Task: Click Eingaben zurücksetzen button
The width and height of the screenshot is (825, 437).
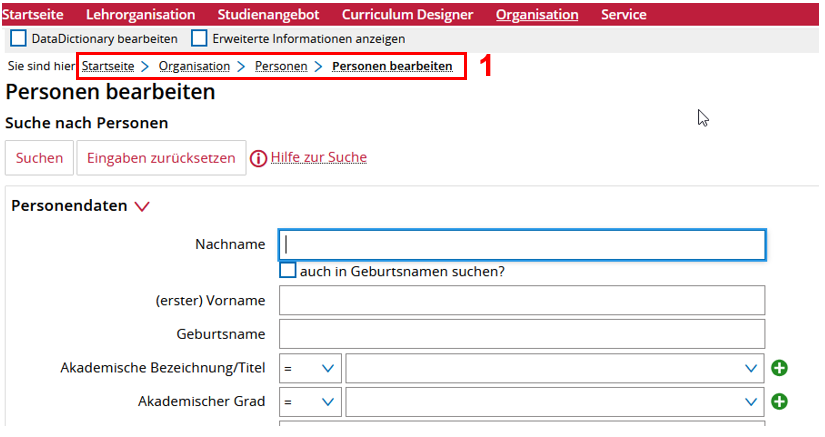Action: pos(161,158)
